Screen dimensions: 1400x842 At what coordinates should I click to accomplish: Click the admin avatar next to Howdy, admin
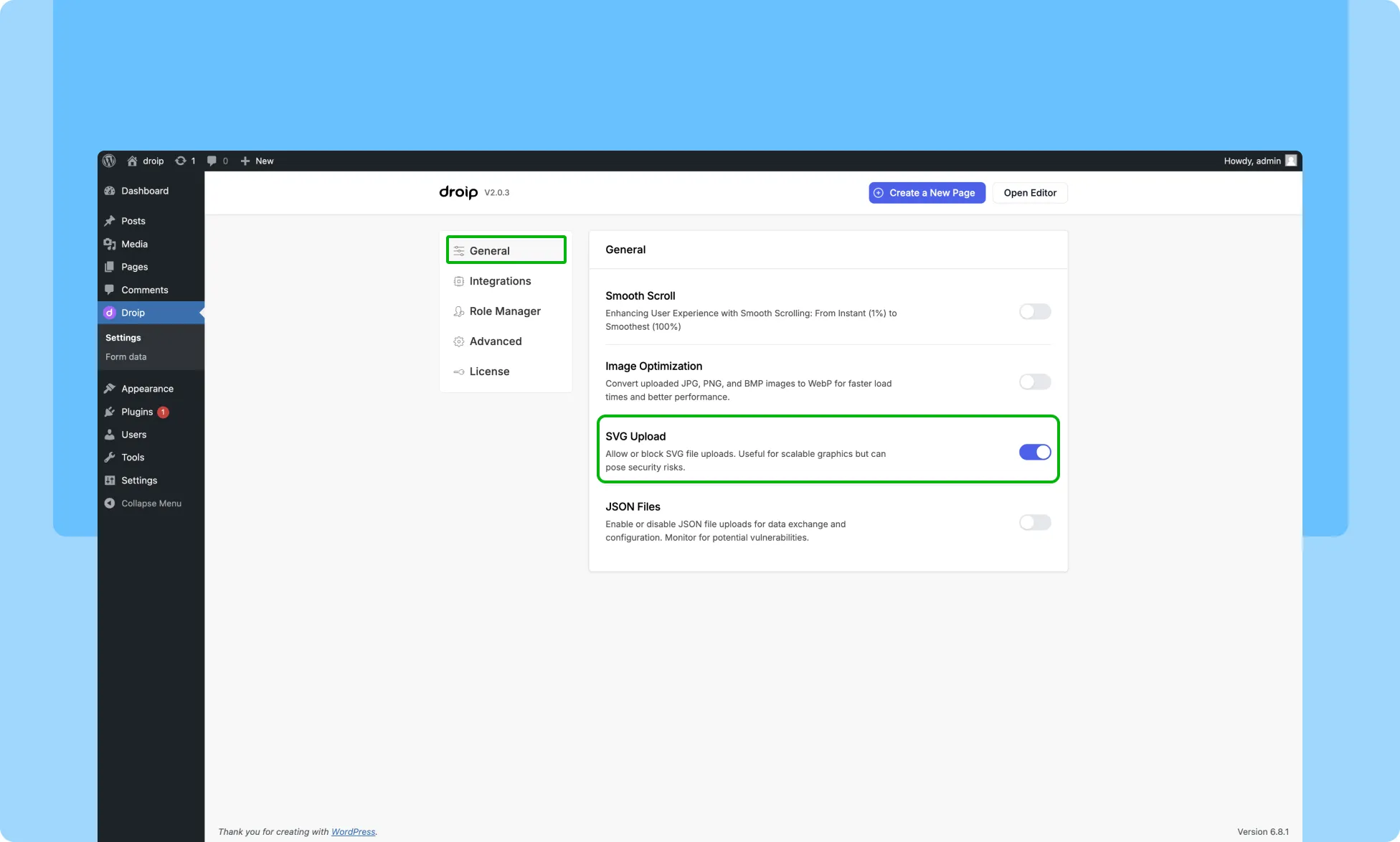[1291, 161]
